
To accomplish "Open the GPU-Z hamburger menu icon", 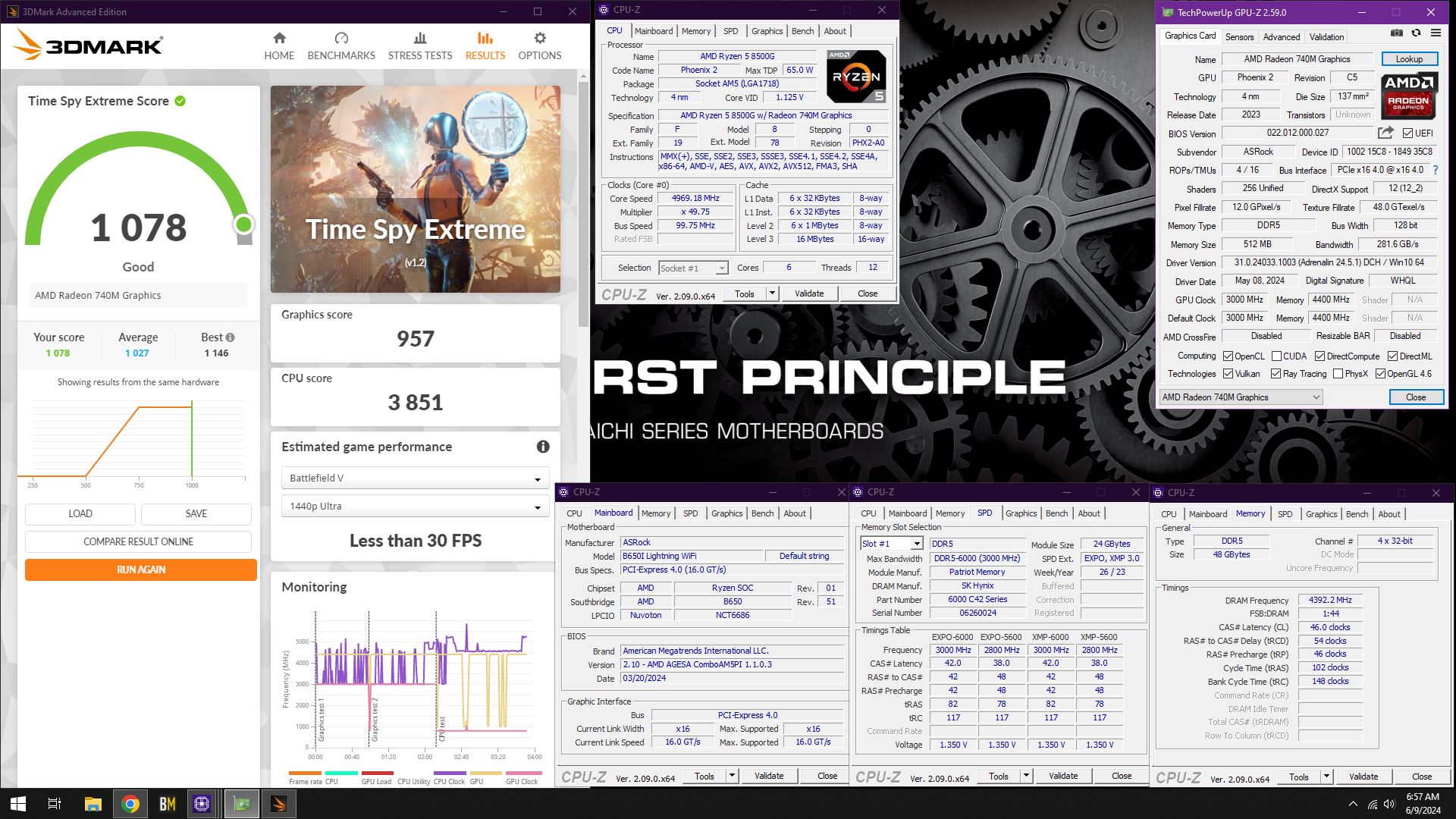I will pyautogui.click(x=1436, y=33).
